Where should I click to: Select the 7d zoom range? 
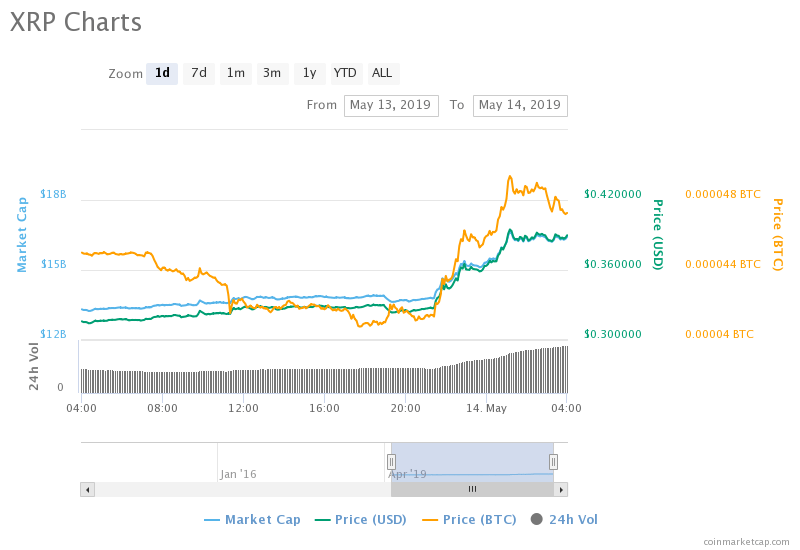[198, 73]
